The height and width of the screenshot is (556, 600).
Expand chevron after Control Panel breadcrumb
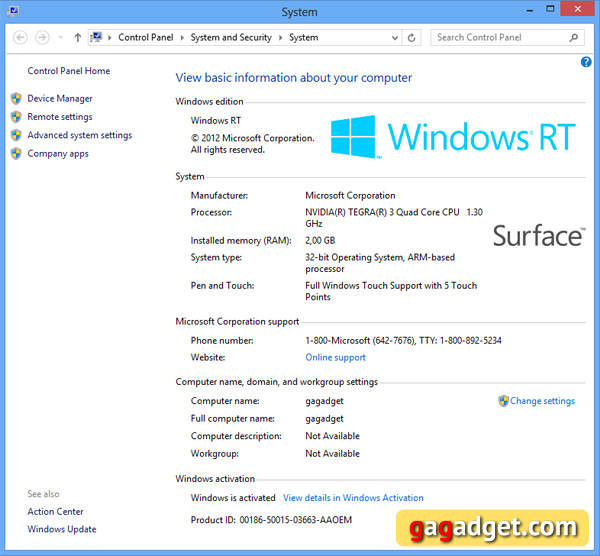(182, 38)
